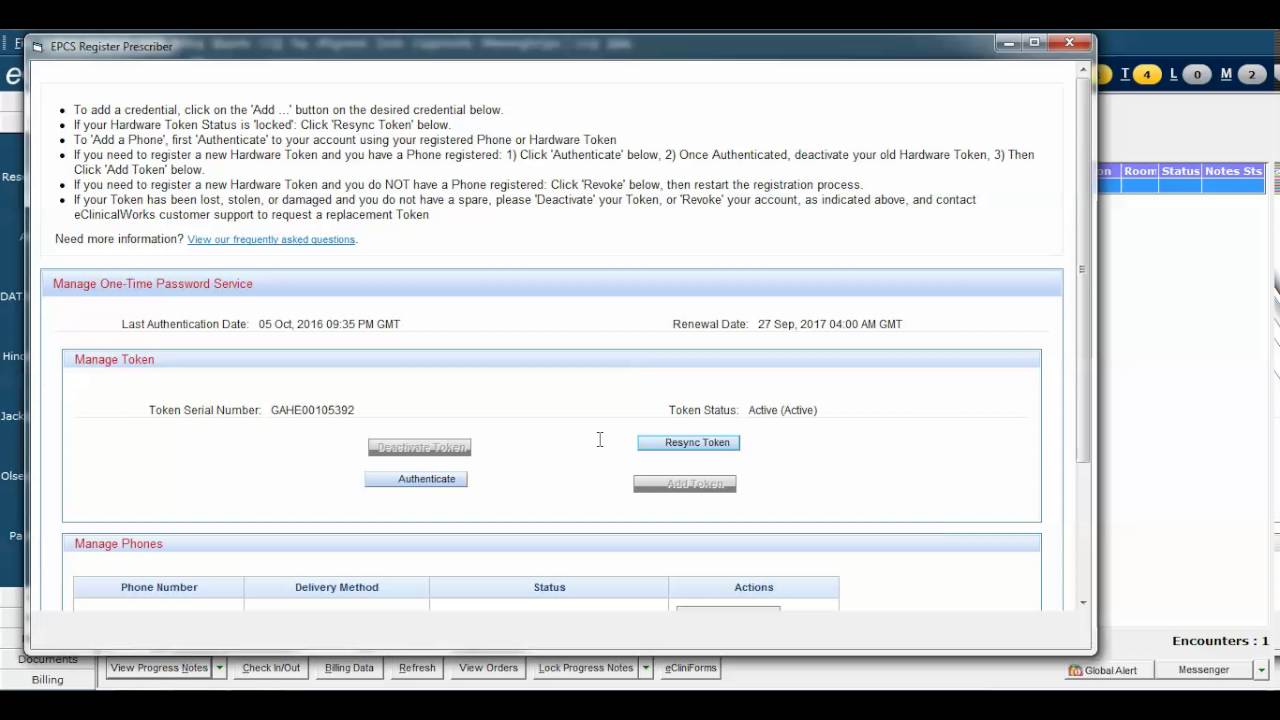Click the grayed Deactivate Token button

coord(420,447)
